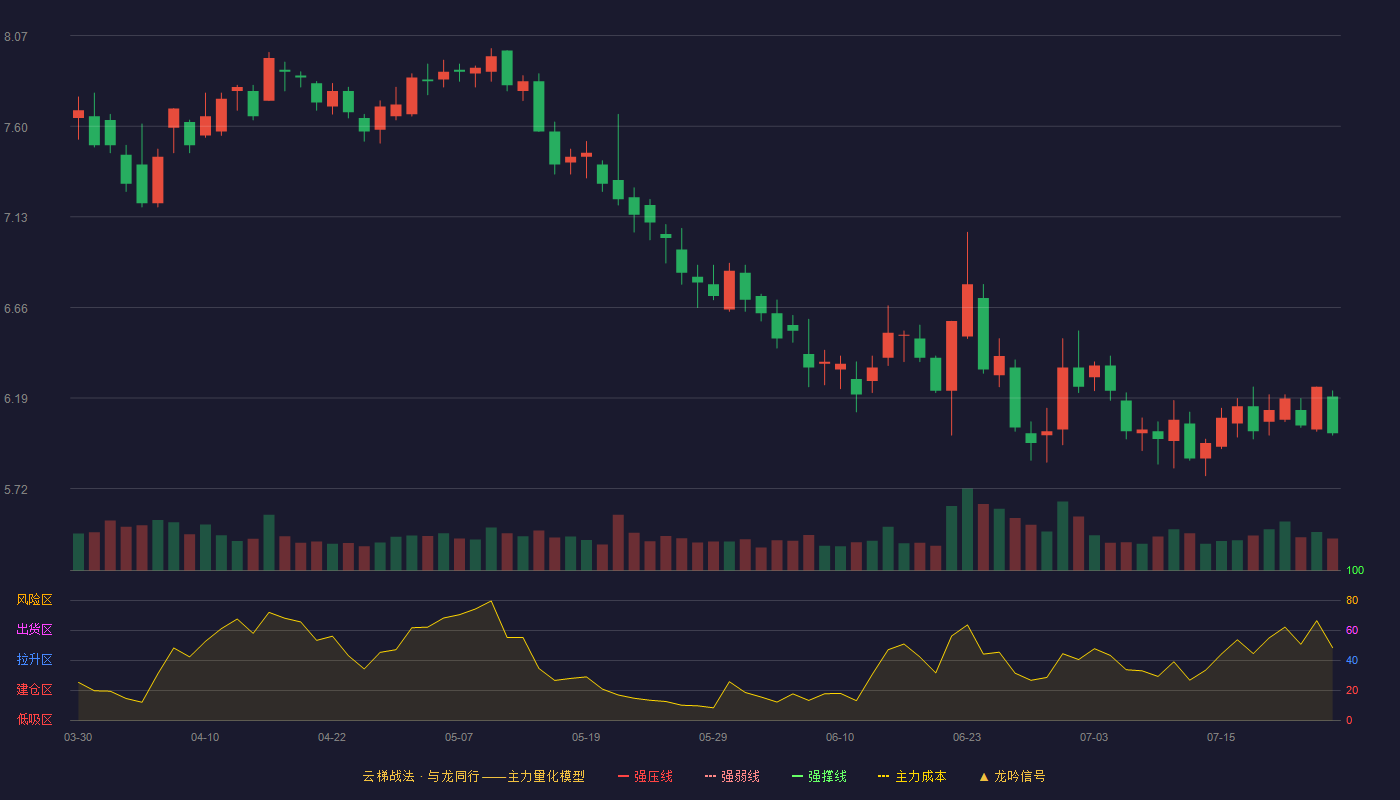
Task: Click the title 云梯战法 · 与龙同行——主力量化模型
Action: coord(473,776)
